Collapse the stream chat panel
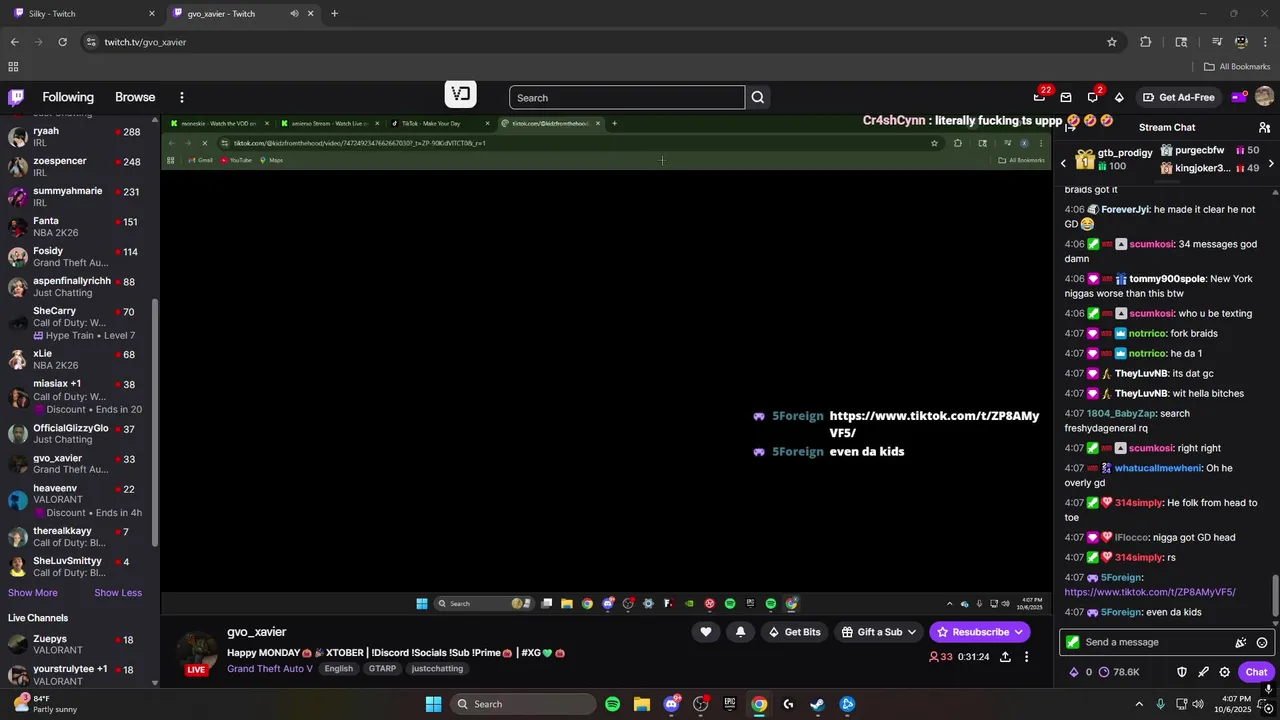 (x=1070, y=128)
